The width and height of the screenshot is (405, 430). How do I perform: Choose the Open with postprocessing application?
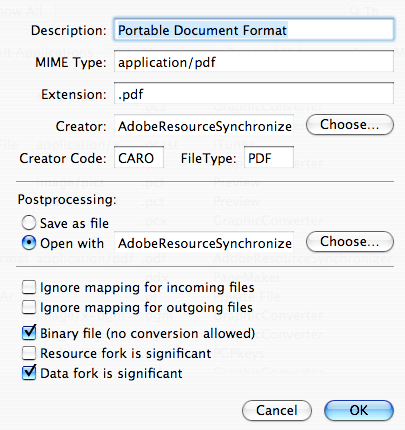coord(350,242)
